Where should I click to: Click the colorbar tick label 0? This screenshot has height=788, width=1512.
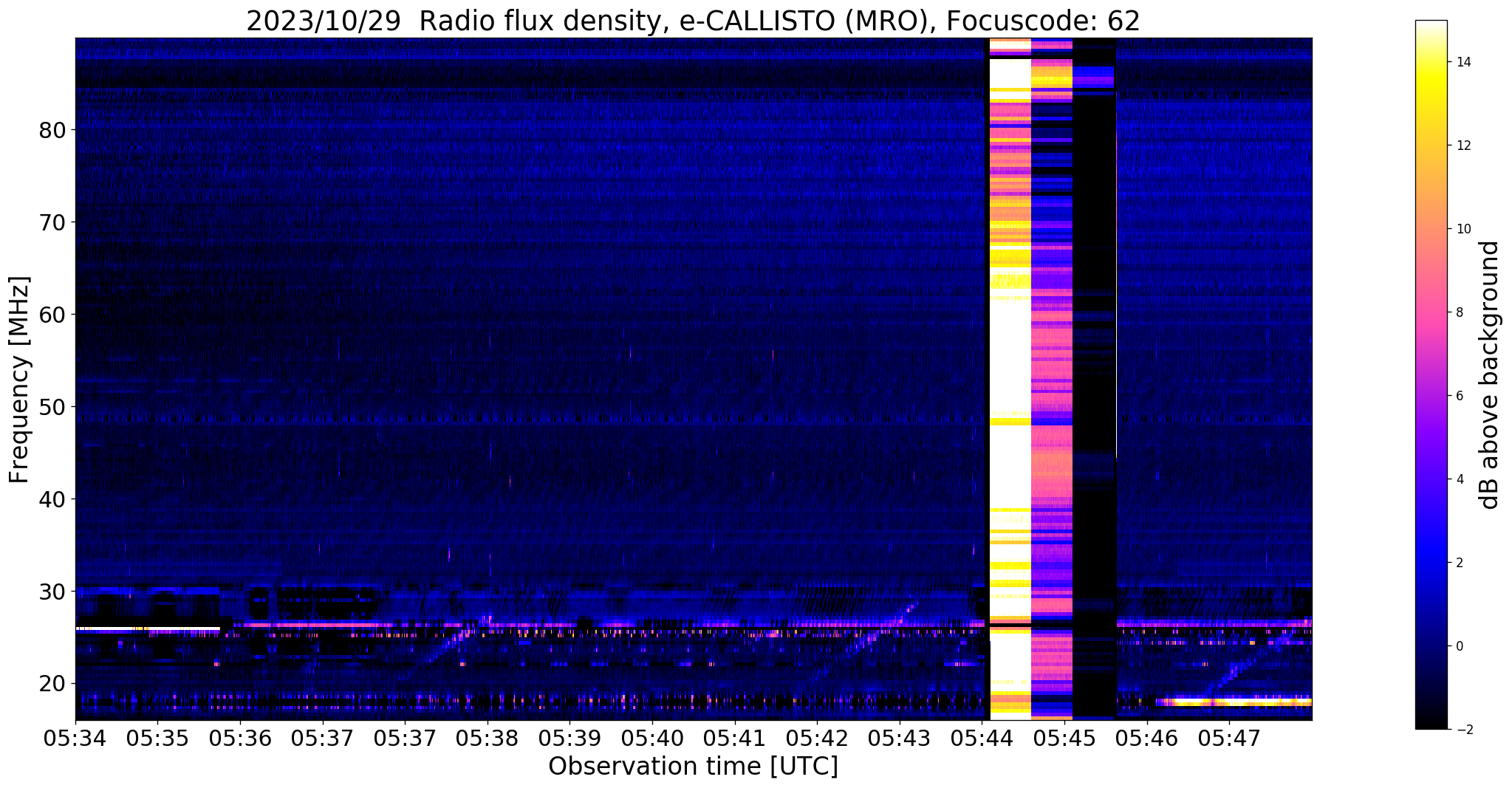[x=1460, y=646]
